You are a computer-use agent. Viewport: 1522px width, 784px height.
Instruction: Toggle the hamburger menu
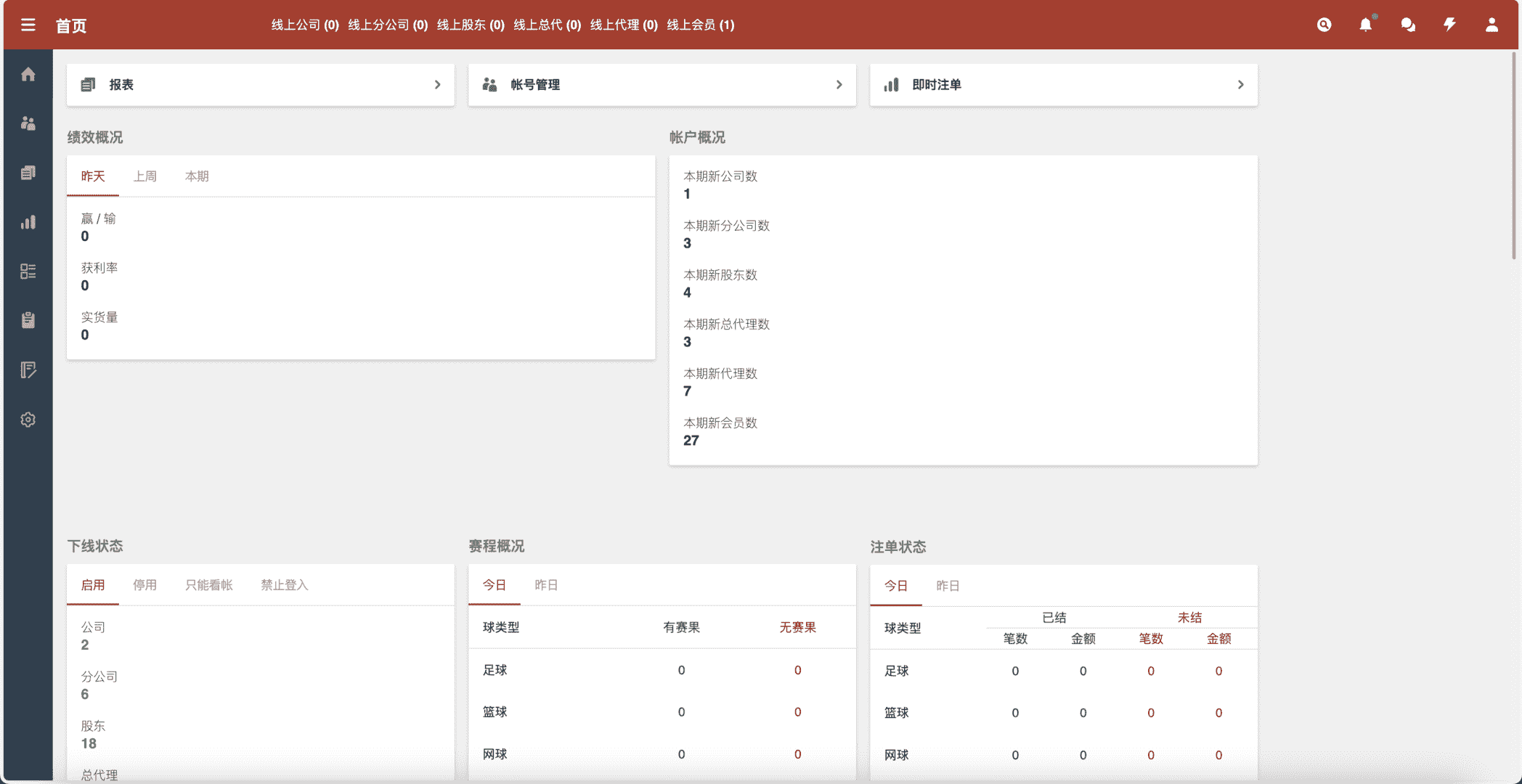[28, 25]
